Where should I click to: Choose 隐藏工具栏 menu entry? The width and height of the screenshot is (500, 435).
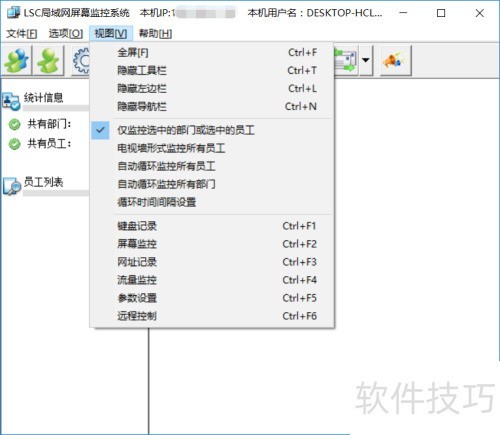coord(212,71)
